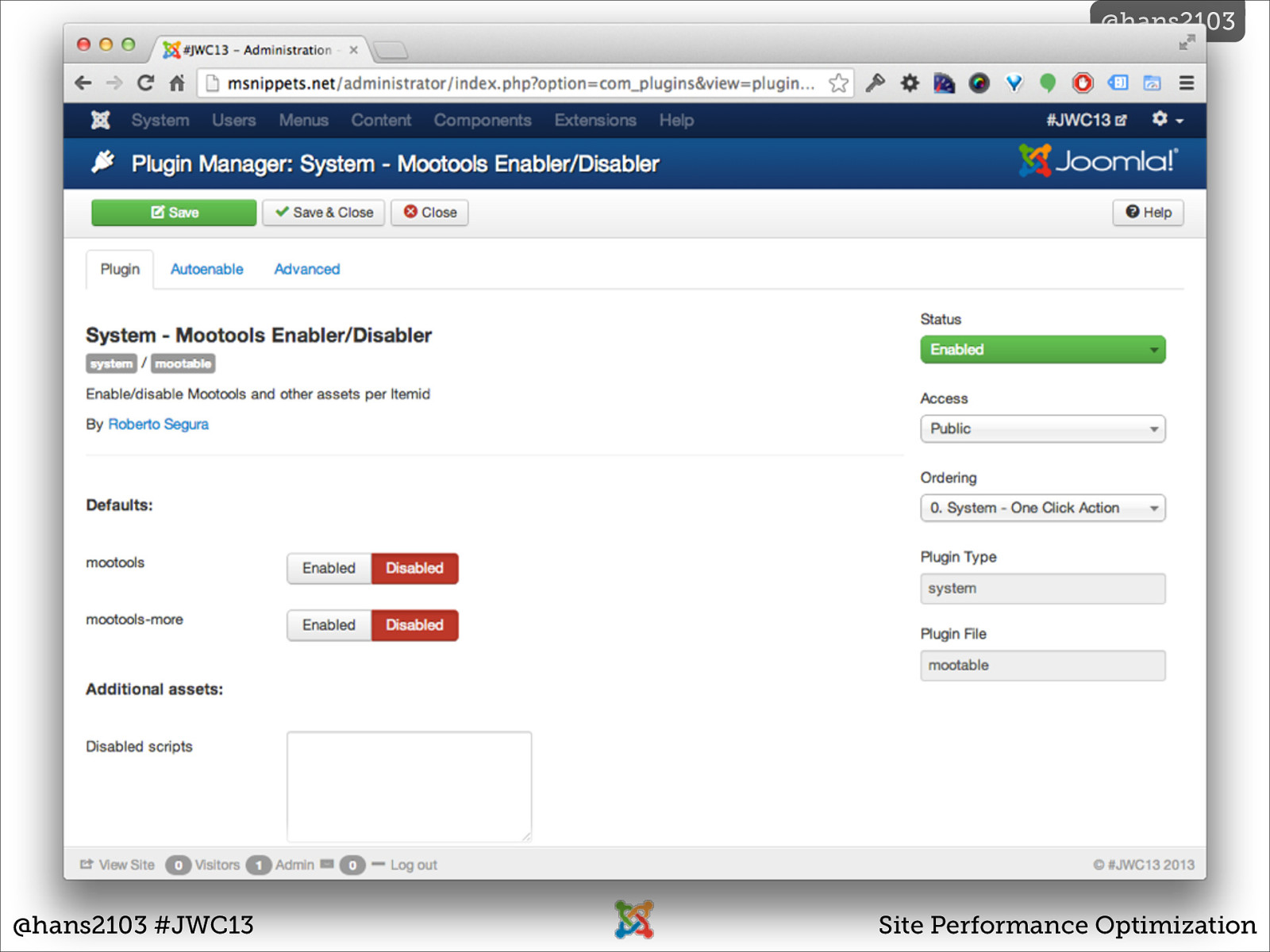The width and height of the screenshot is (1270, 952).
Task: Open the Extensions menu
Action: (595, 120)
